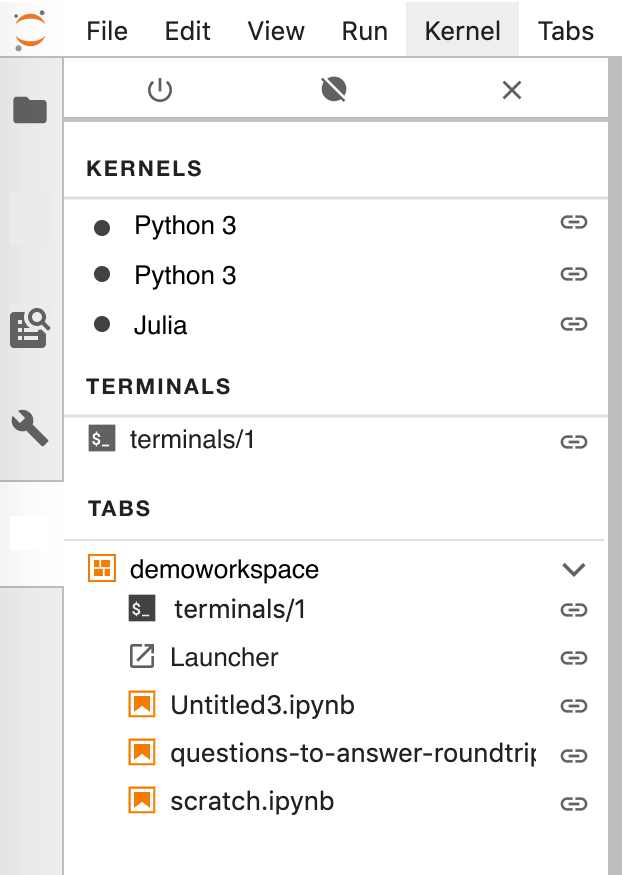Toggle the switch-kernel indicator next to the first Python 3
The image size is (622, 875).
[574, 223]
